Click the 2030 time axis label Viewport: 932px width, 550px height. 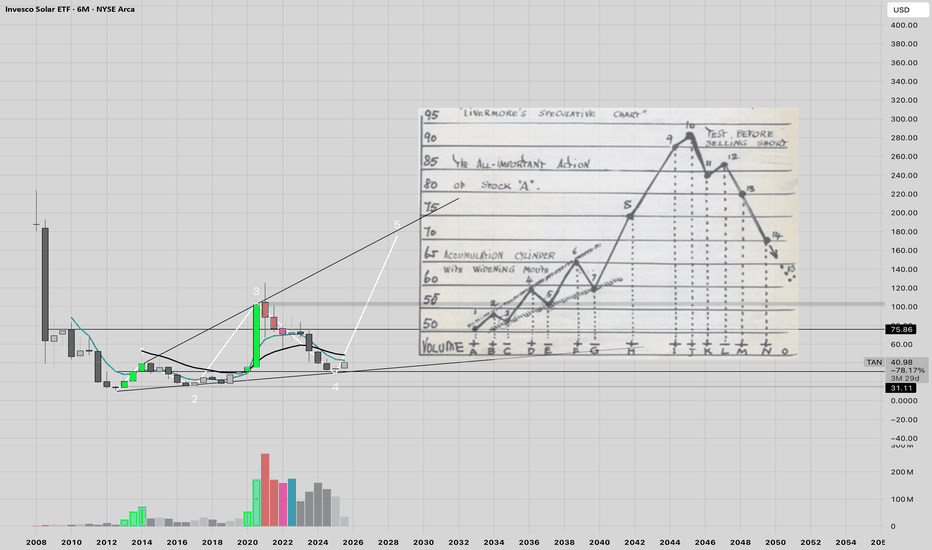point(423,542)
